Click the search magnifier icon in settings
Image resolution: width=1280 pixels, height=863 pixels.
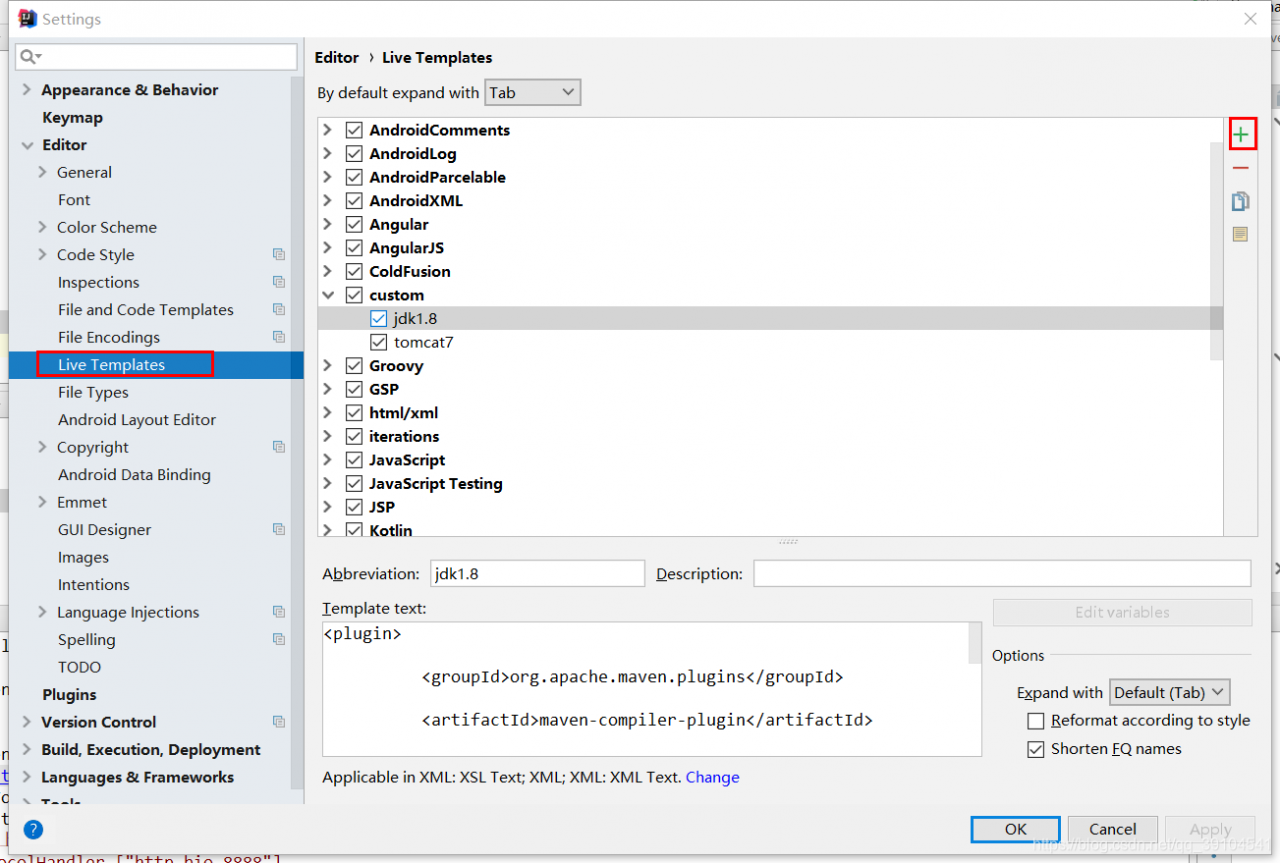point(30,57)
